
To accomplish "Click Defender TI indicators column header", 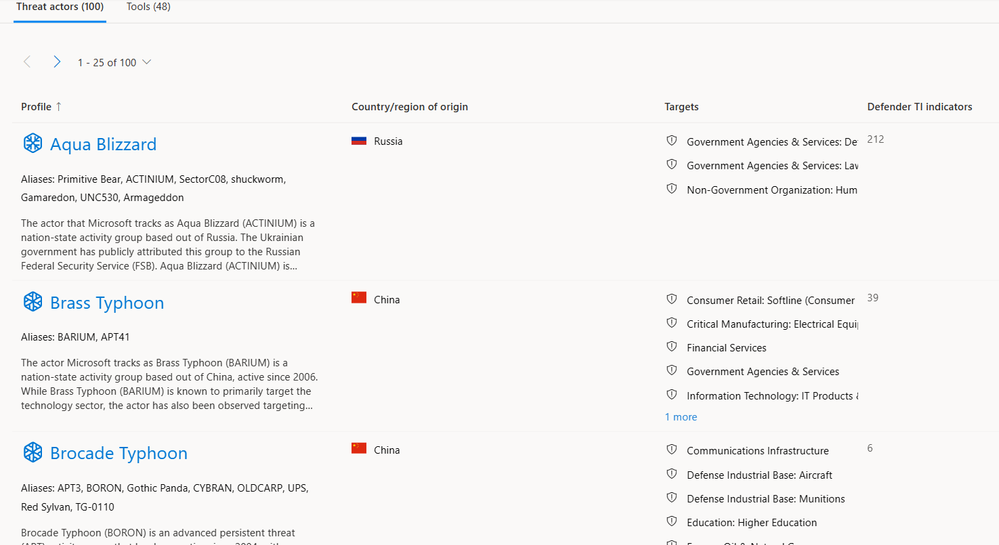I will point(919,106).
